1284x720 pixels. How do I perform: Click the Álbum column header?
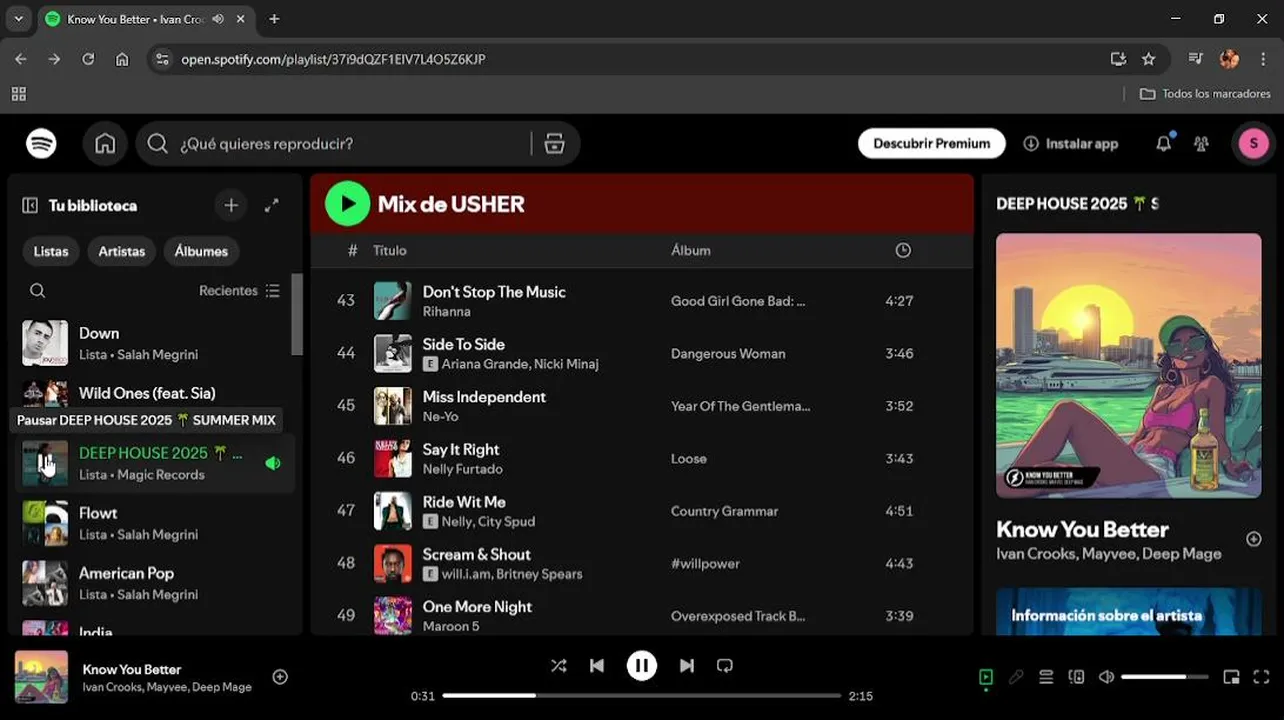(x=691, y=250)
